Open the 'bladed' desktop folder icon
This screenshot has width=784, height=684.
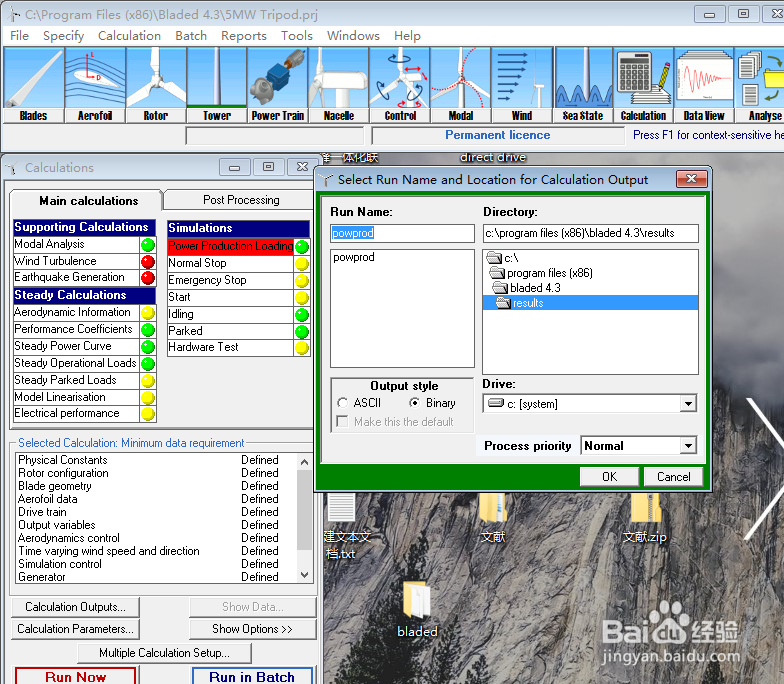click(x=417, y=609)
